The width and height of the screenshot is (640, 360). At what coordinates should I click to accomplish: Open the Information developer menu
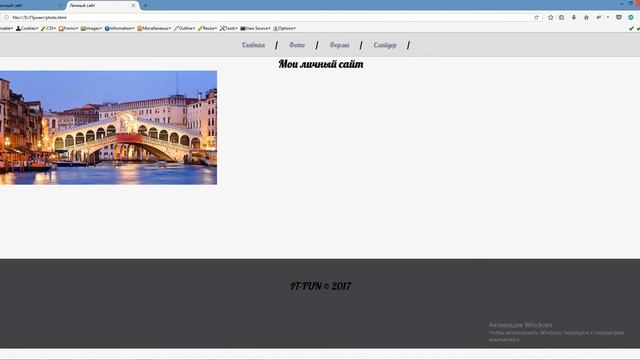coord(120,29)
